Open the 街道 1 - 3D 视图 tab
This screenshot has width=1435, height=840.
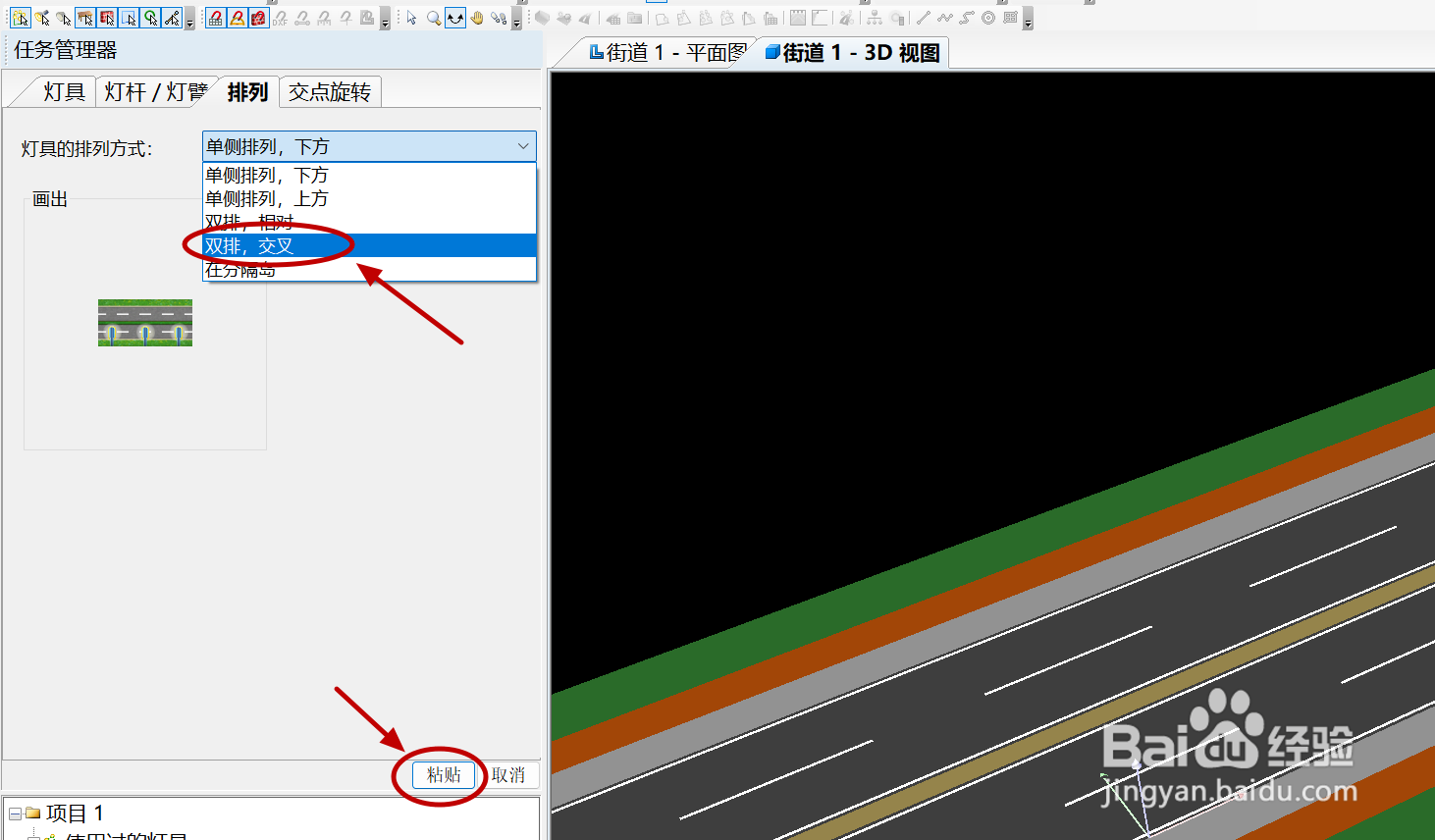point(852,53)
